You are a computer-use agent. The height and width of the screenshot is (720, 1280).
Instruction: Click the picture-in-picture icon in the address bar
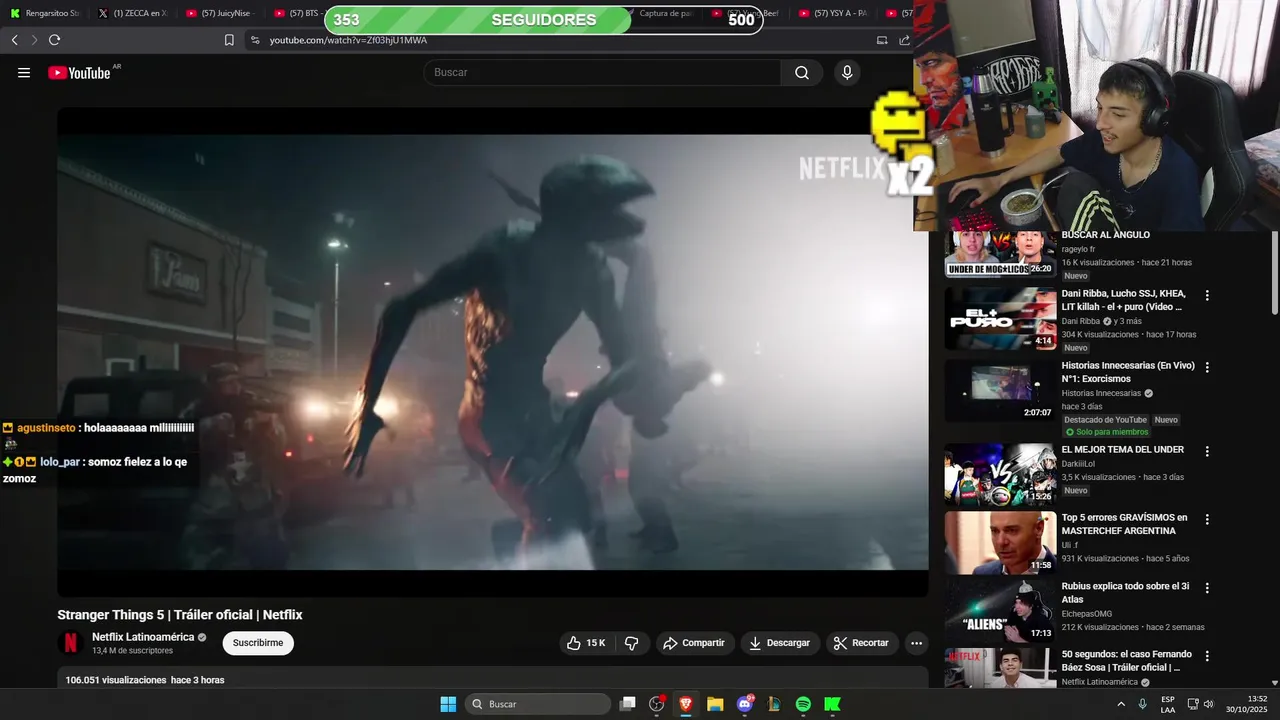coord(882,40)
